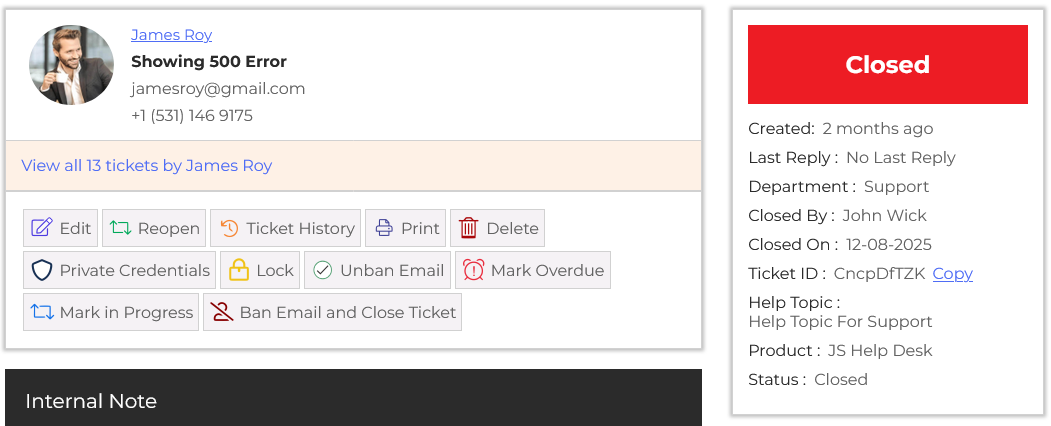Select the Print button text

click(x=420, y=228)
